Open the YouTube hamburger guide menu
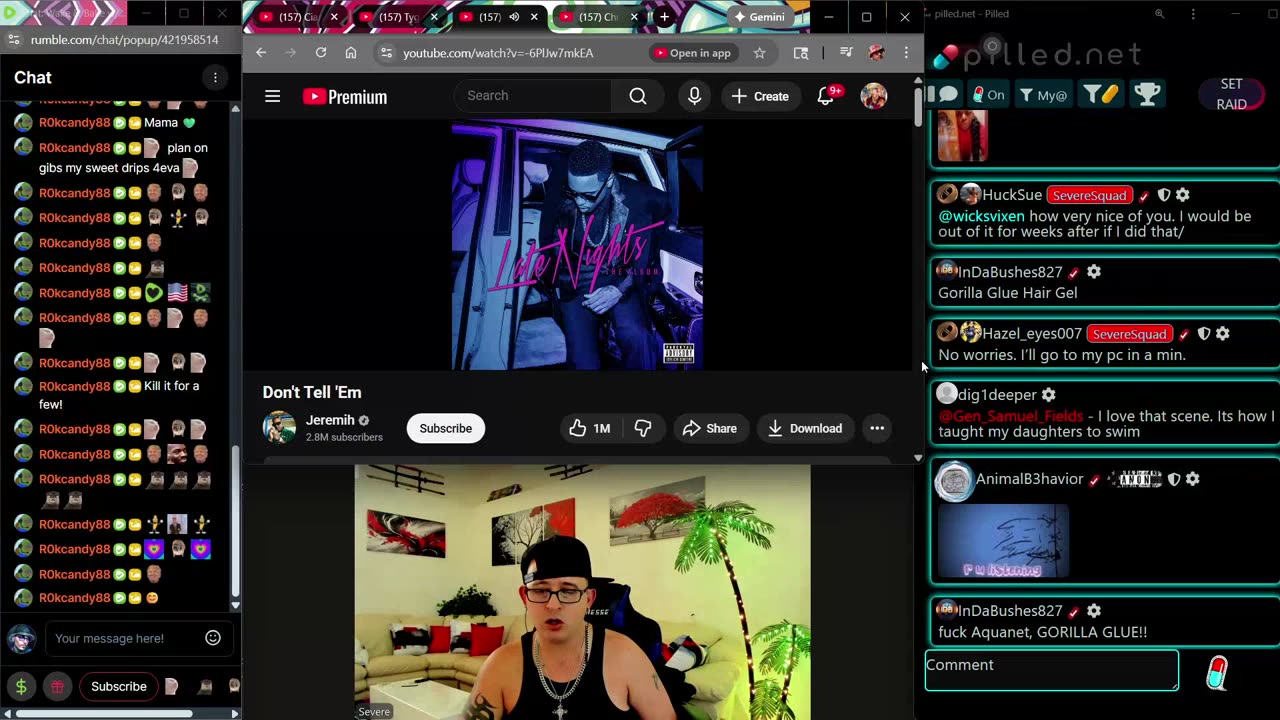The height and width of the screenshot is (720, 1280). pyautogui.click(x=272, y=96)
